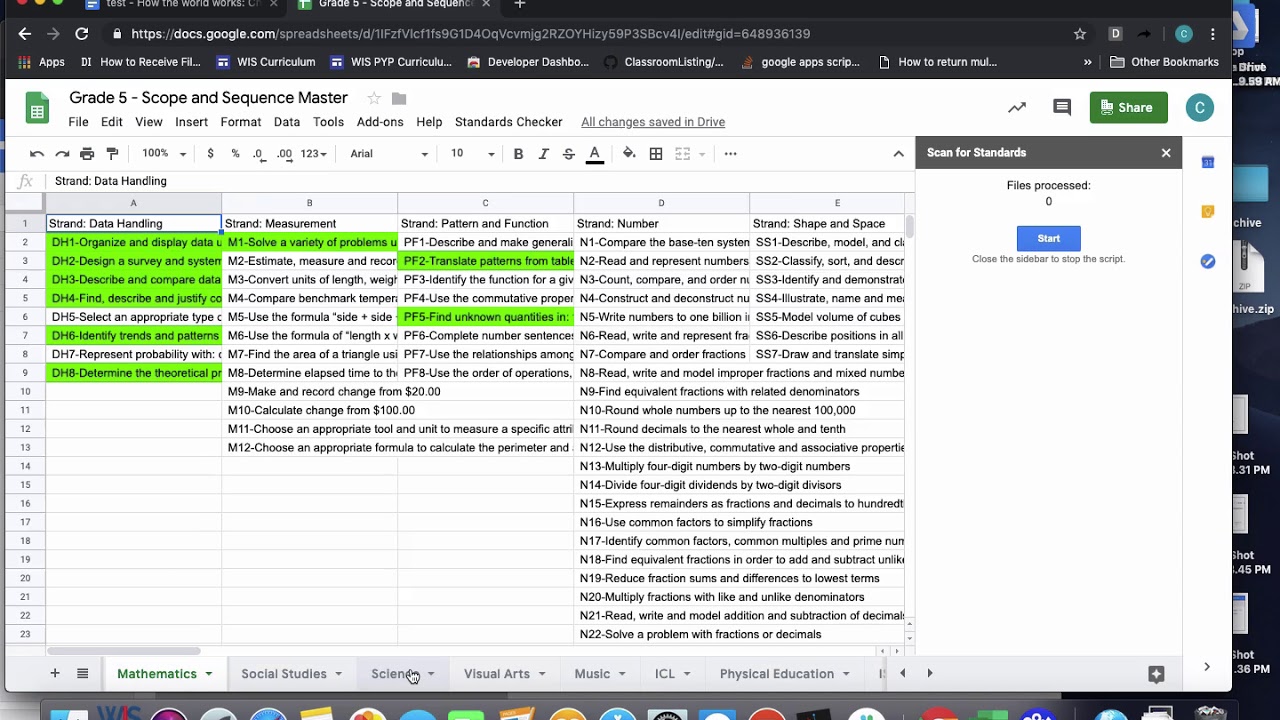Open zoom level 100% dropdown

[164, 153]
